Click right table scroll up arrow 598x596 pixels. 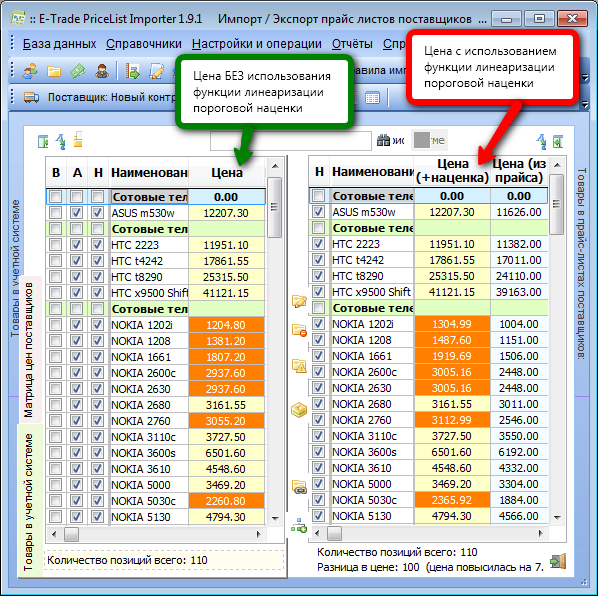point(557,165)
